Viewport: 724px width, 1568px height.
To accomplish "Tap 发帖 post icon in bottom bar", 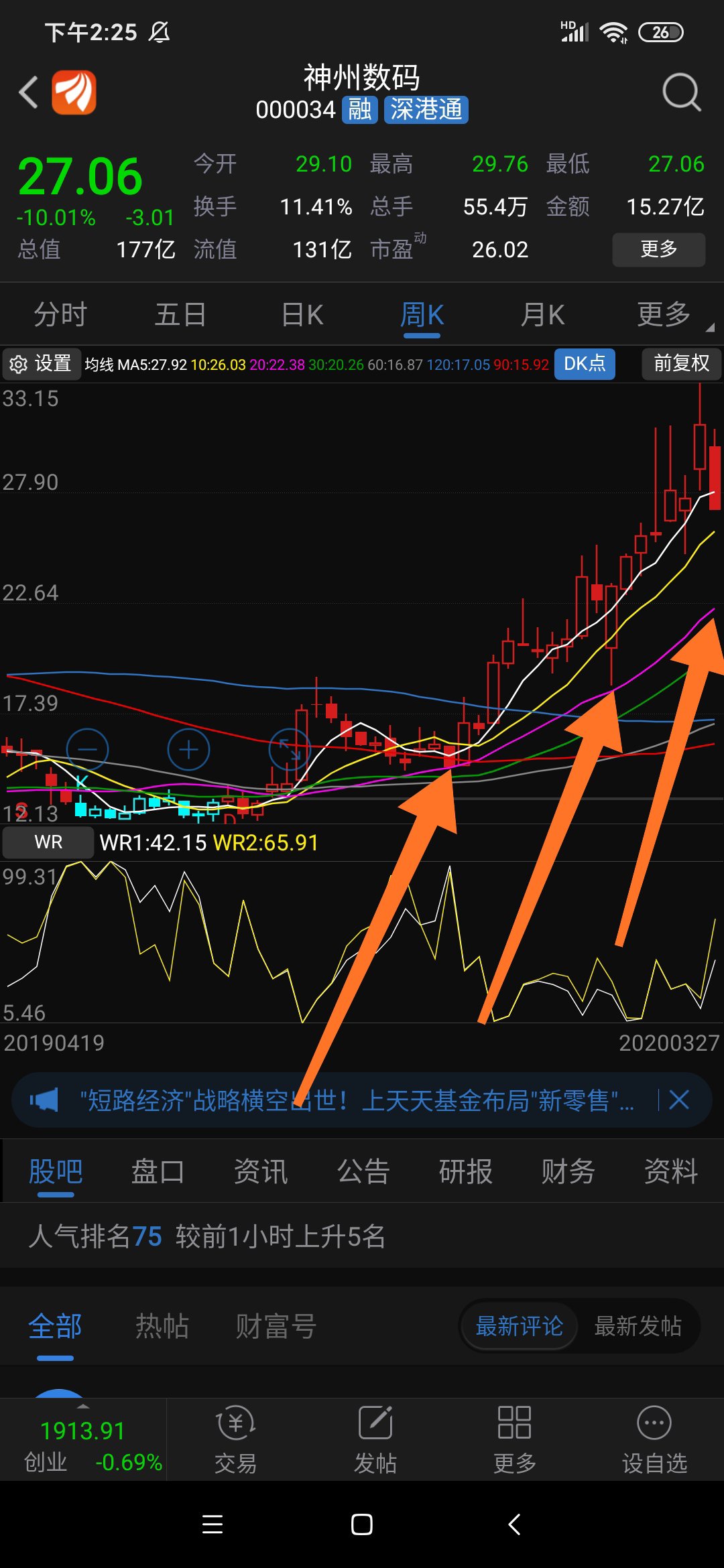I will point(375,1439).
